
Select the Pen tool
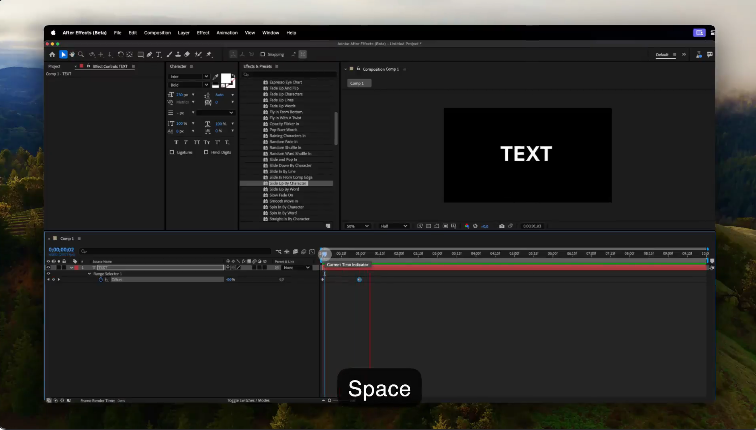click(149, 54)
